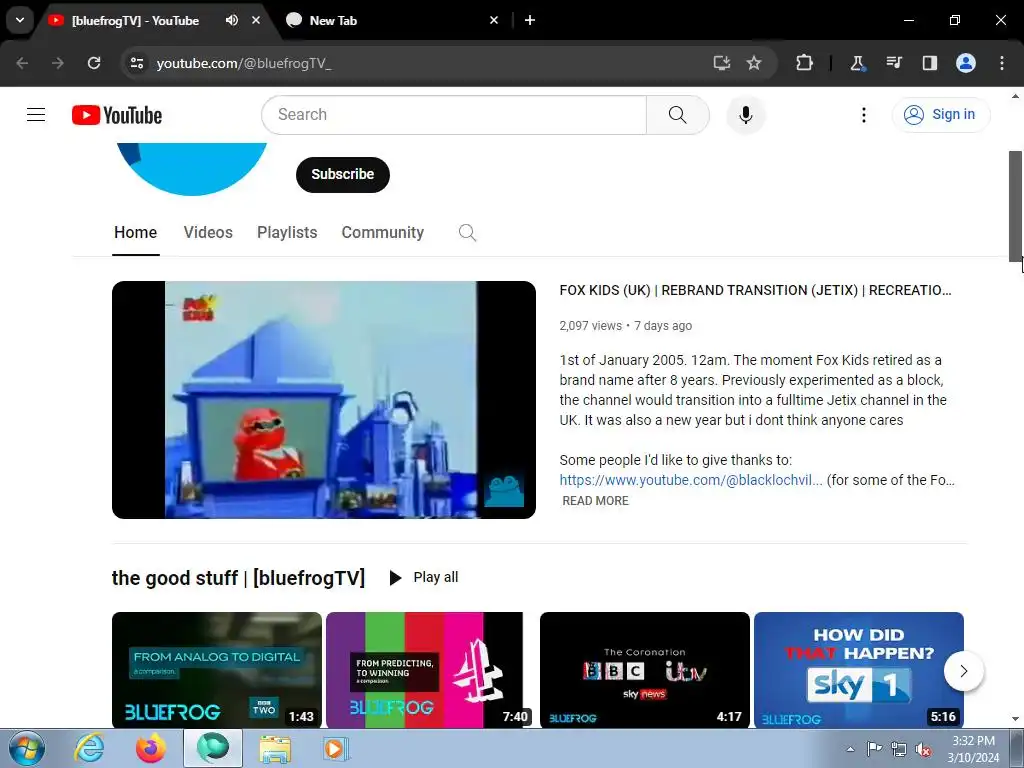Launch Firefox from the taskbar
Viewport: 1024px width, 768px height.
[151, 748]
